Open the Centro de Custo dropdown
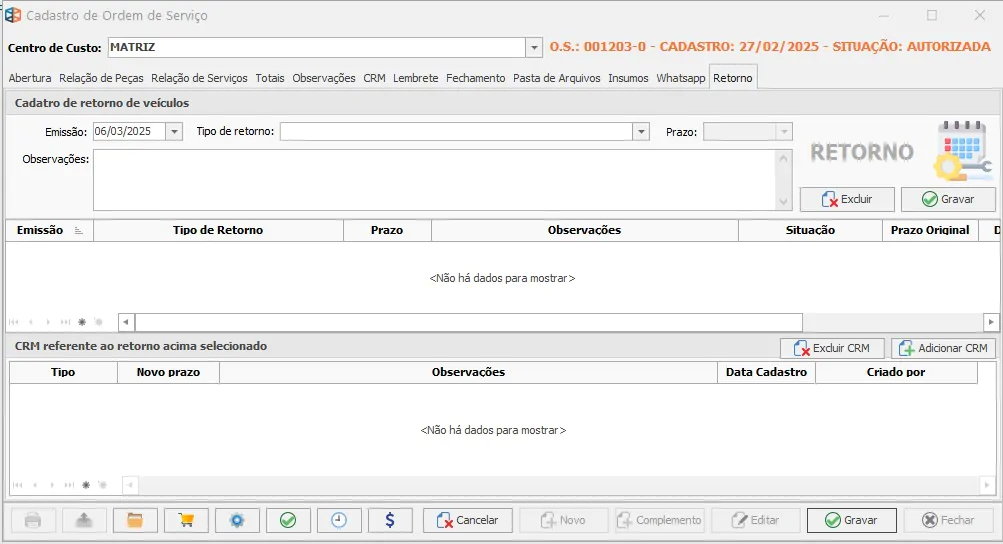1003x544 pixels. [533, 47]
